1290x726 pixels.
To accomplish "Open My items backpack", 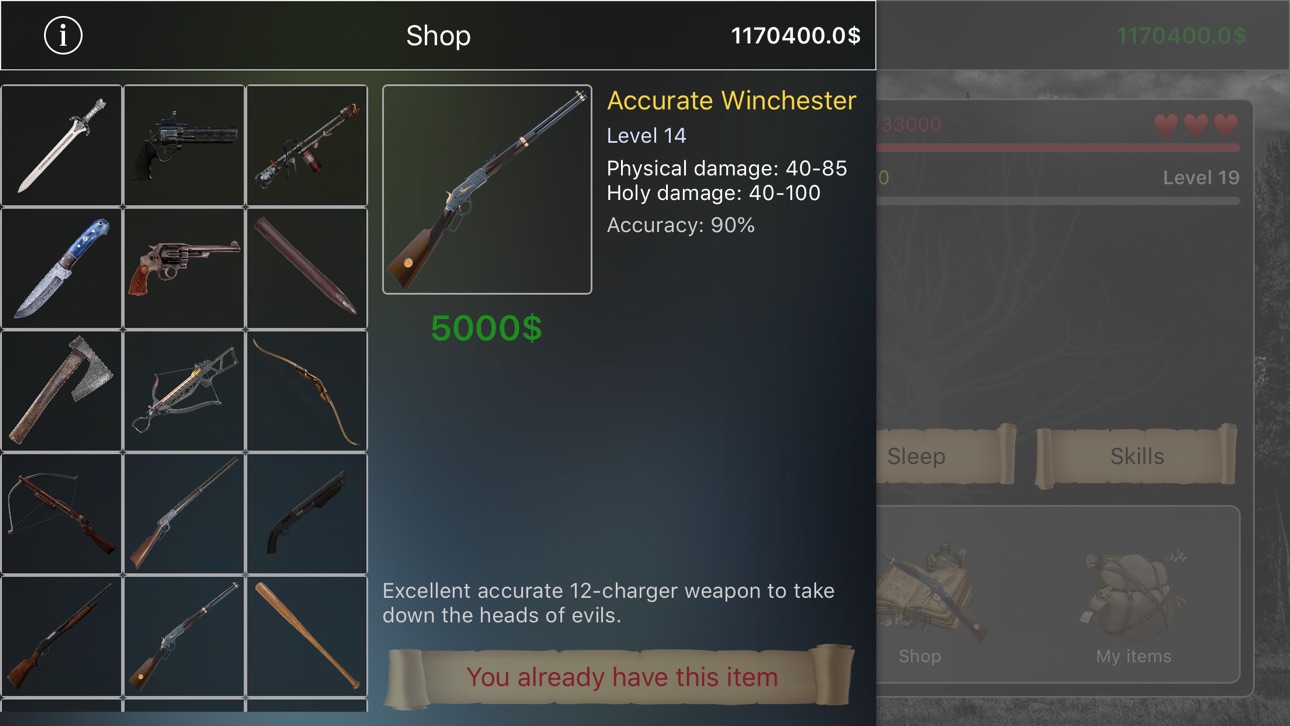I will (1134, 605).
